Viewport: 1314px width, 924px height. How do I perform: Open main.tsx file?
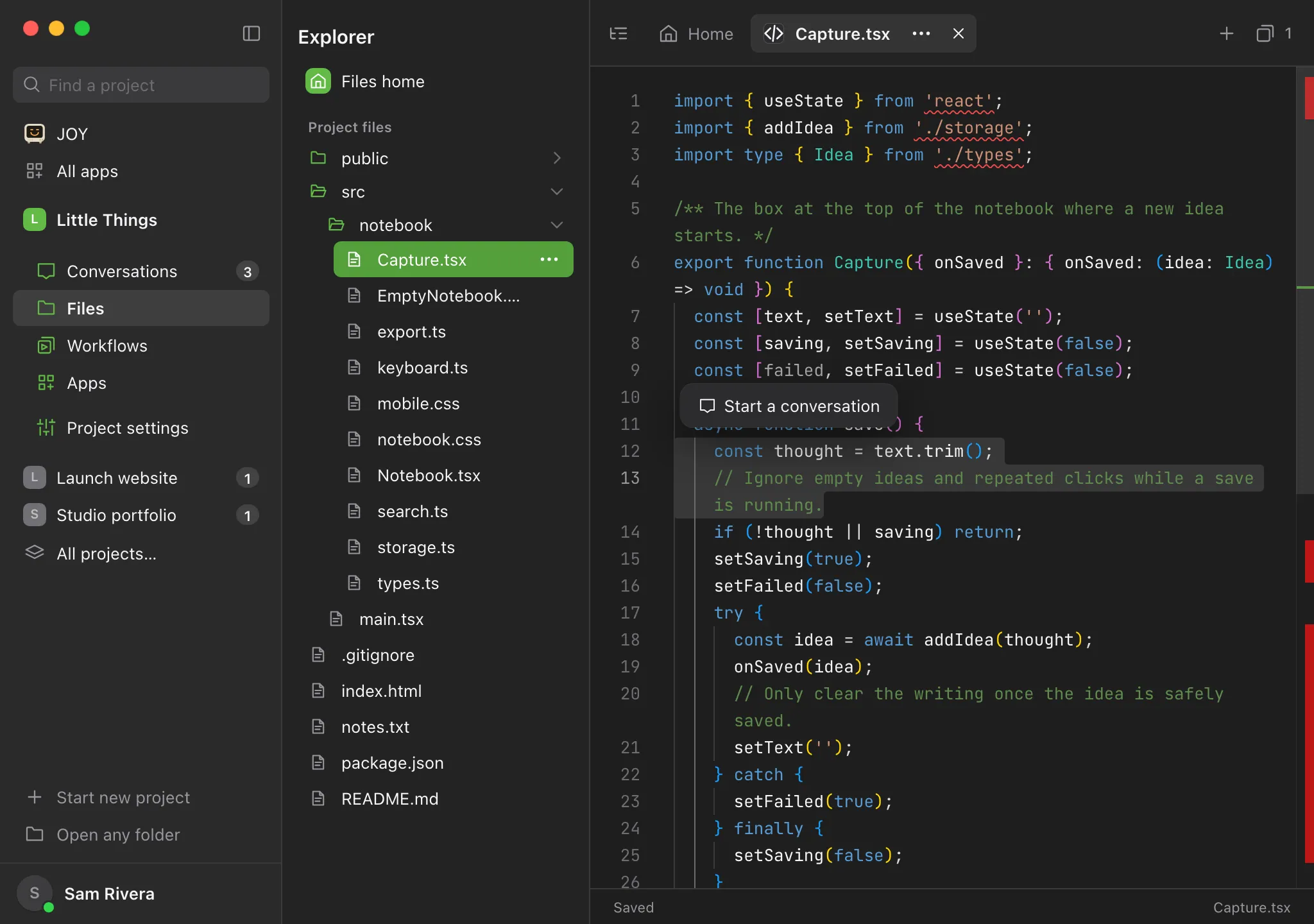[445, 619]
